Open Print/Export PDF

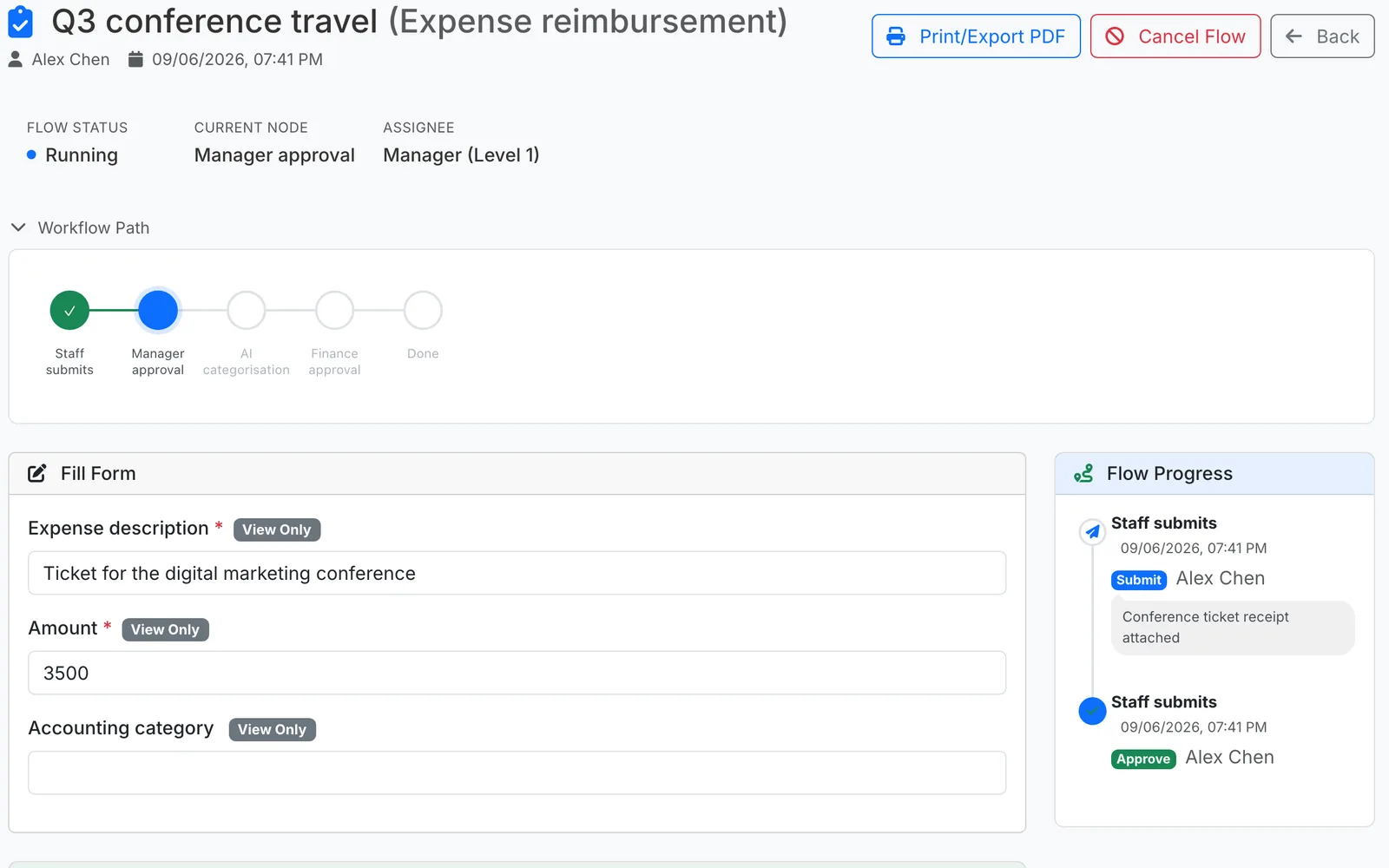click(x=976, y=36)
